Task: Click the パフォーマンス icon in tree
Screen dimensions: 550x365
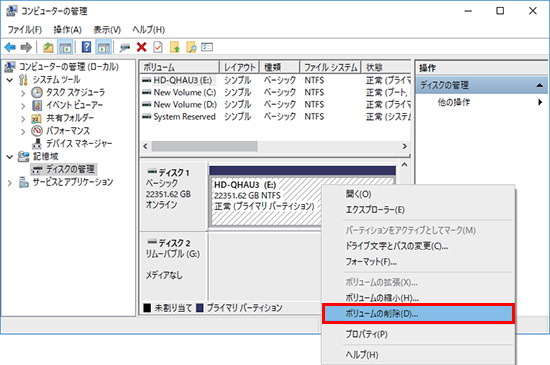Action: pyautogui.click(x=37, y=131)
